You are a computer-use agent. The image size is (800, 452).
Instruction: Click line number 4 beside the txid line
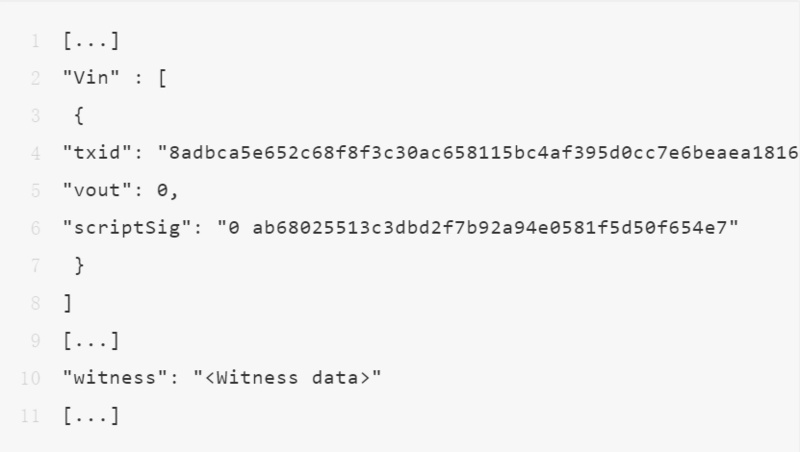pyautogui.click(x=34, y=153)
